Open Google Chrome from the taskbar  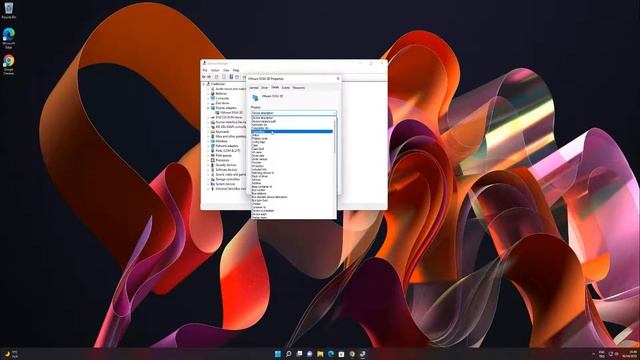coord(352,353)
